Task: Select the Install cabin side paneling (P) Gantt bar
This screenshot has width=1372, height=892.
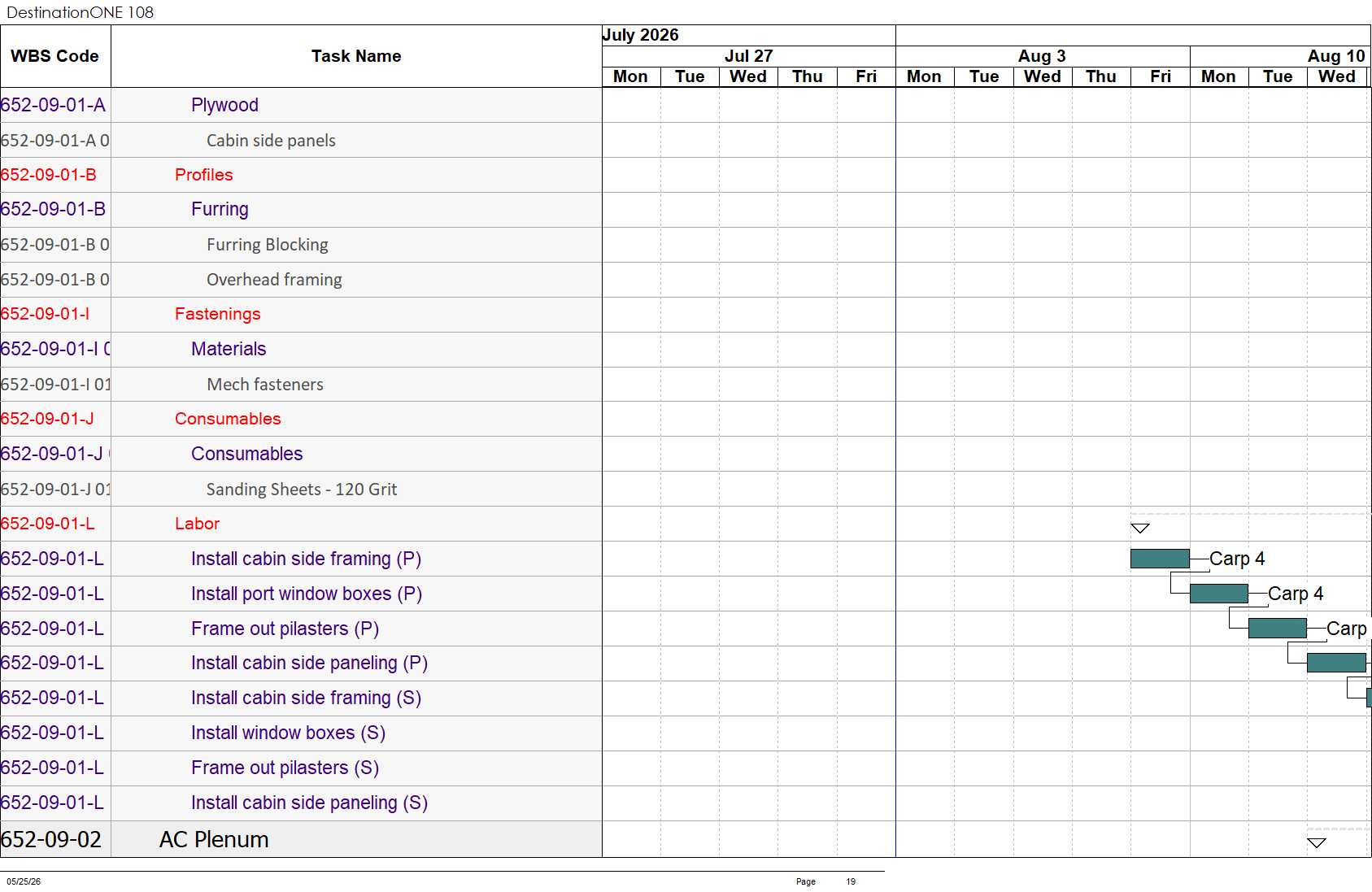Action: point(1336,663)
